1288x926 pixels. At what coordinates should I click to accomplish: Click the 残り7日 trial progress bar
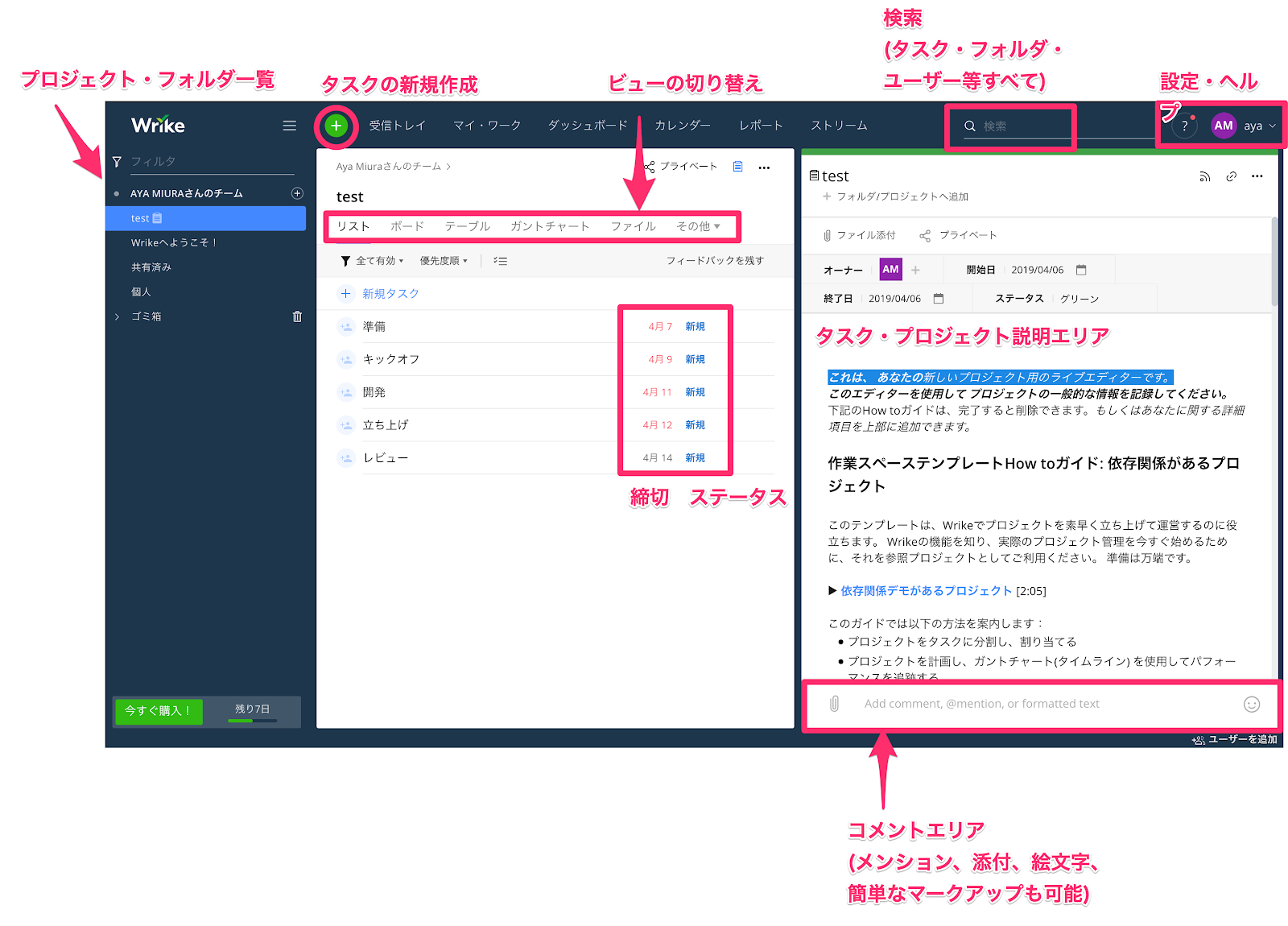[253, 721]
